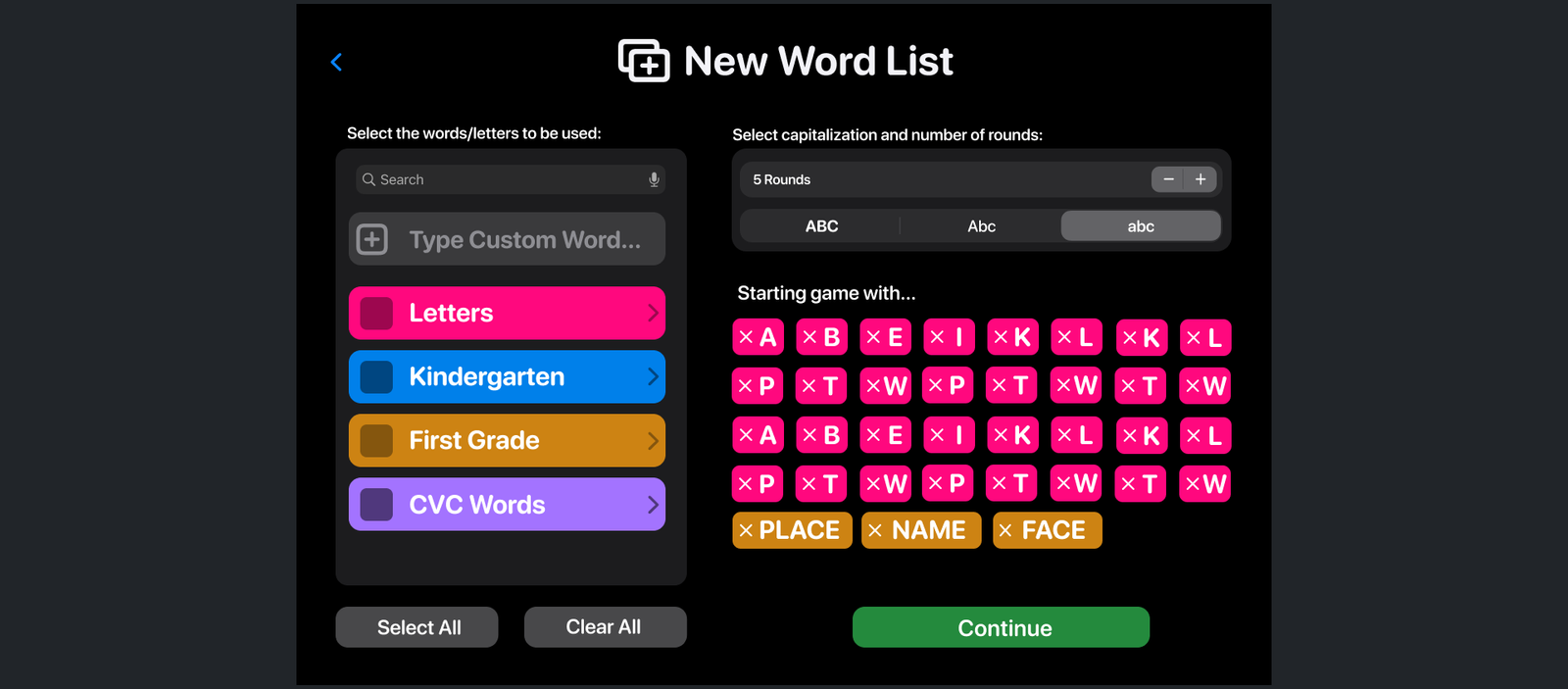Go back using the blue back arrow
This screenshot has width=1568, height=689.
pyautogui.click(x=336, y=63)
